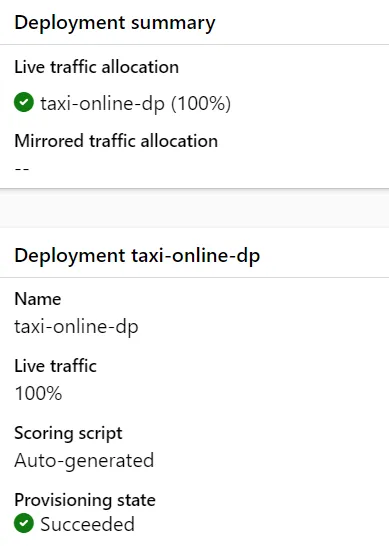The height and width of the screenshot is (546, 389).
Task: Select 'taxi-online-dp' value under Name
Action: click(x=76, y=327)
